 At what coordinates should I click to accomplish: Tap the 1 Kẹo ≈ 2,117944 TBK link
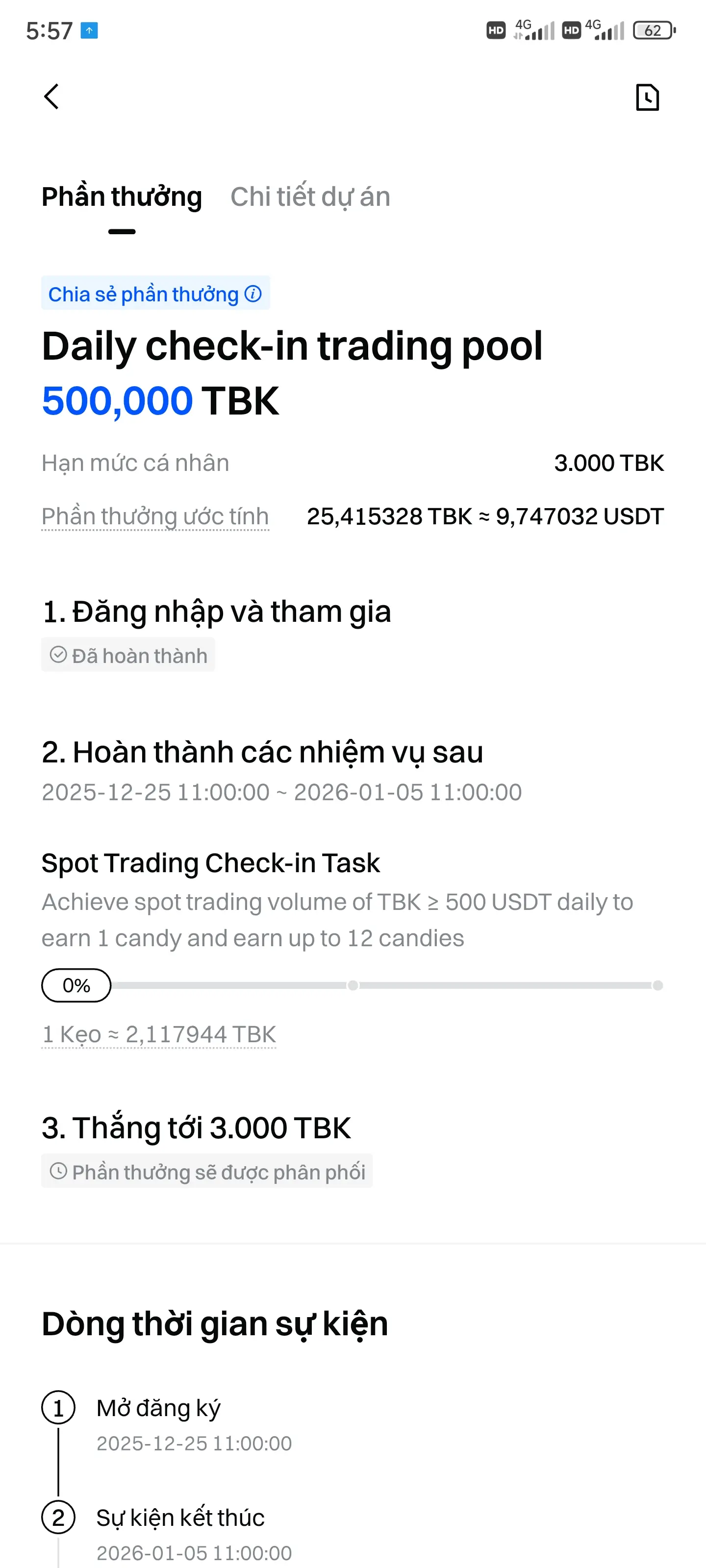coord(159,1035)
